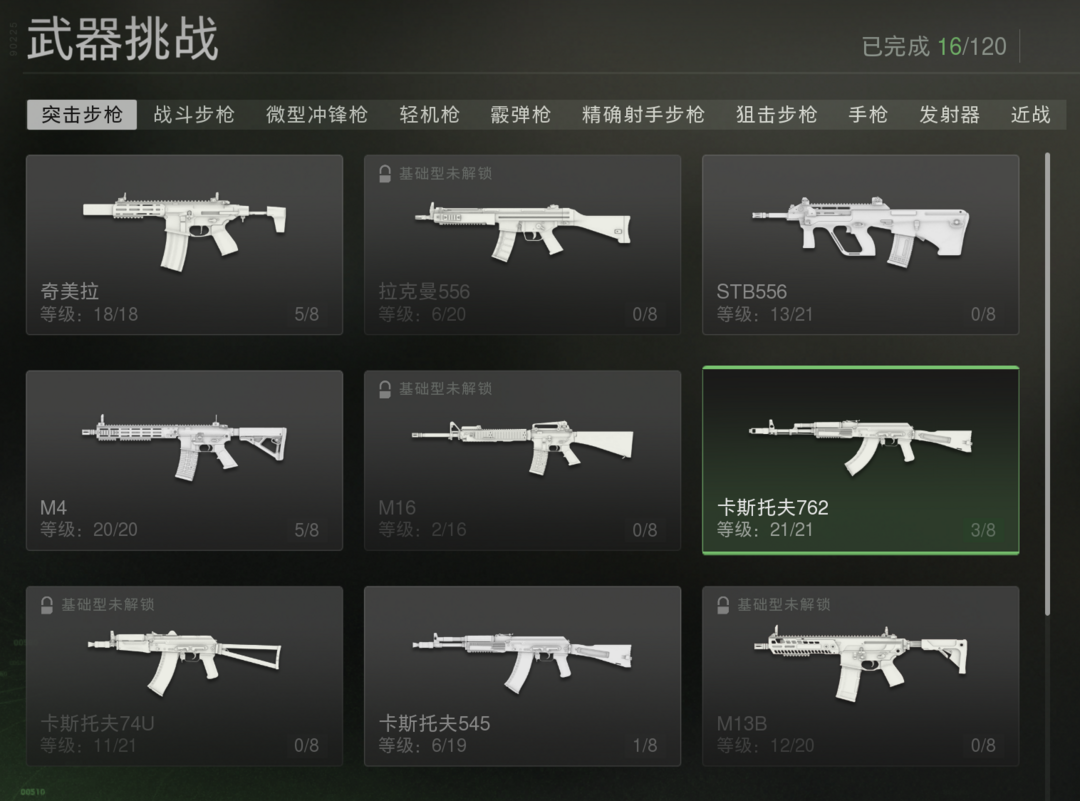Screen dimensions: 1080x801
Task: Open the M4 weapon card
Action: tap(185, 460)
